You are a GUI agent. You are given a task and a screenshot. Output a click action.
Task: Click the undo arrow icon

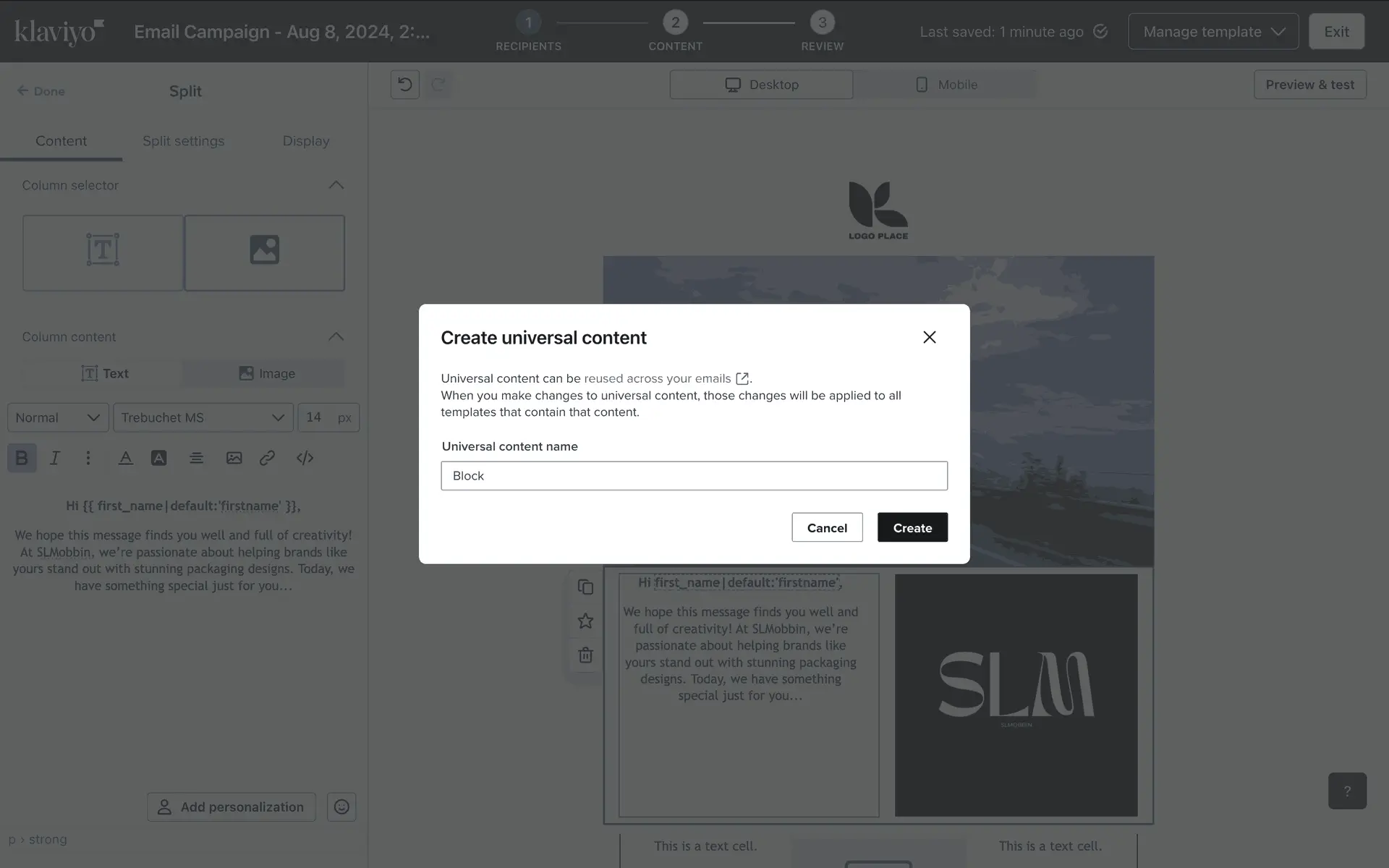click(405, 85)
